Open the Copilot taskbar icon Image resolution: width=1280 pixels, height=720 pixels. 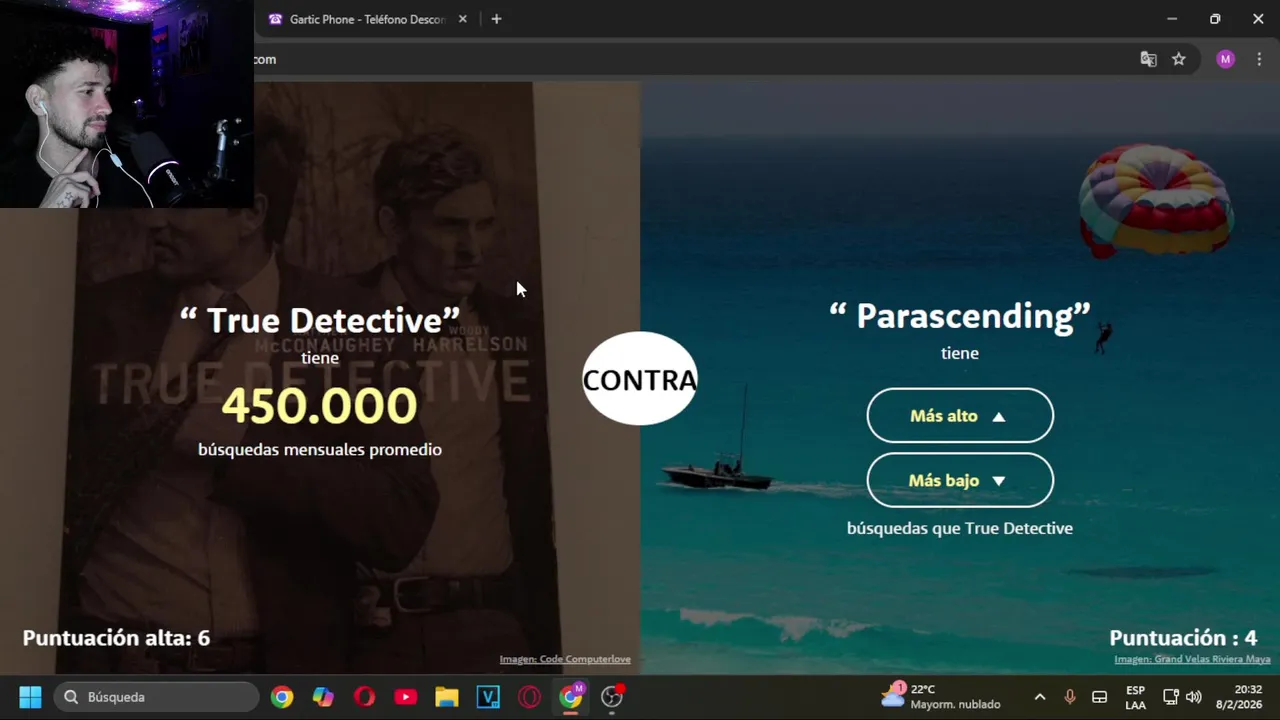tap(323, 697)
